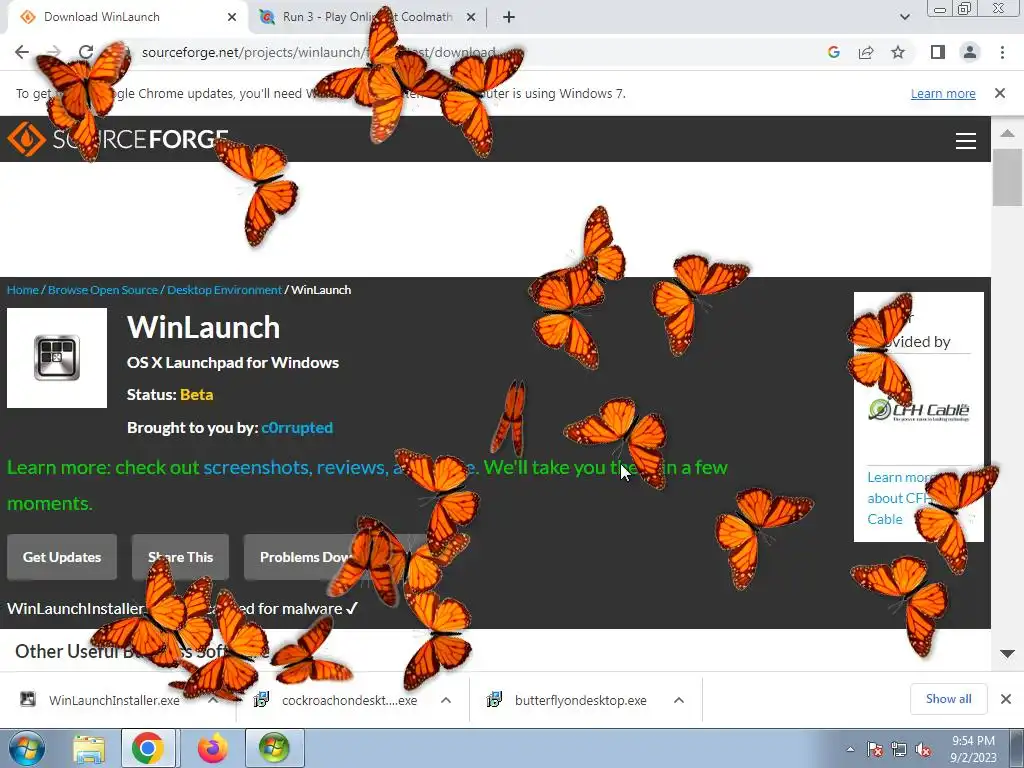Click the Chrome taskbar icon
Image resolution: width=1024 pixels, height=768 pixels.
pyautogui.click(x=148, y=749)
